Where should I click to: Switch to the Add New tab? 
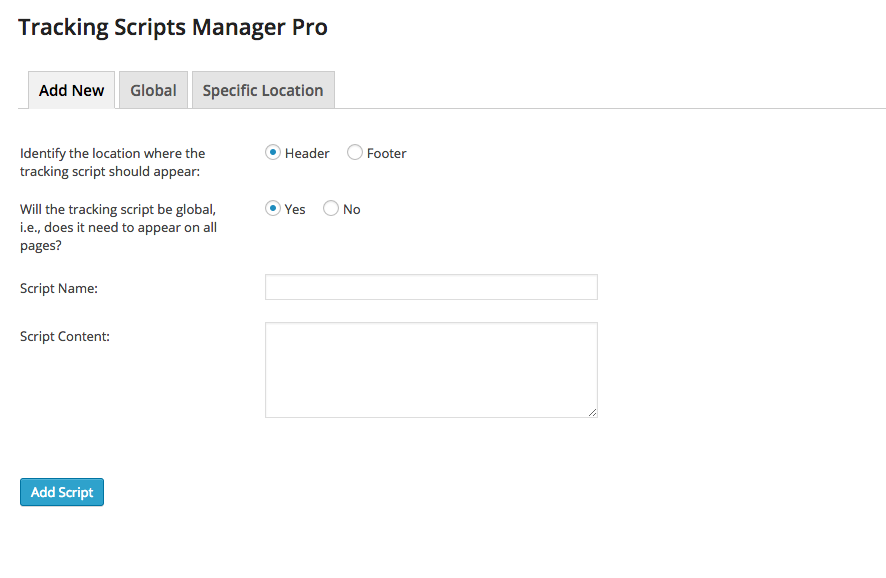72,90
